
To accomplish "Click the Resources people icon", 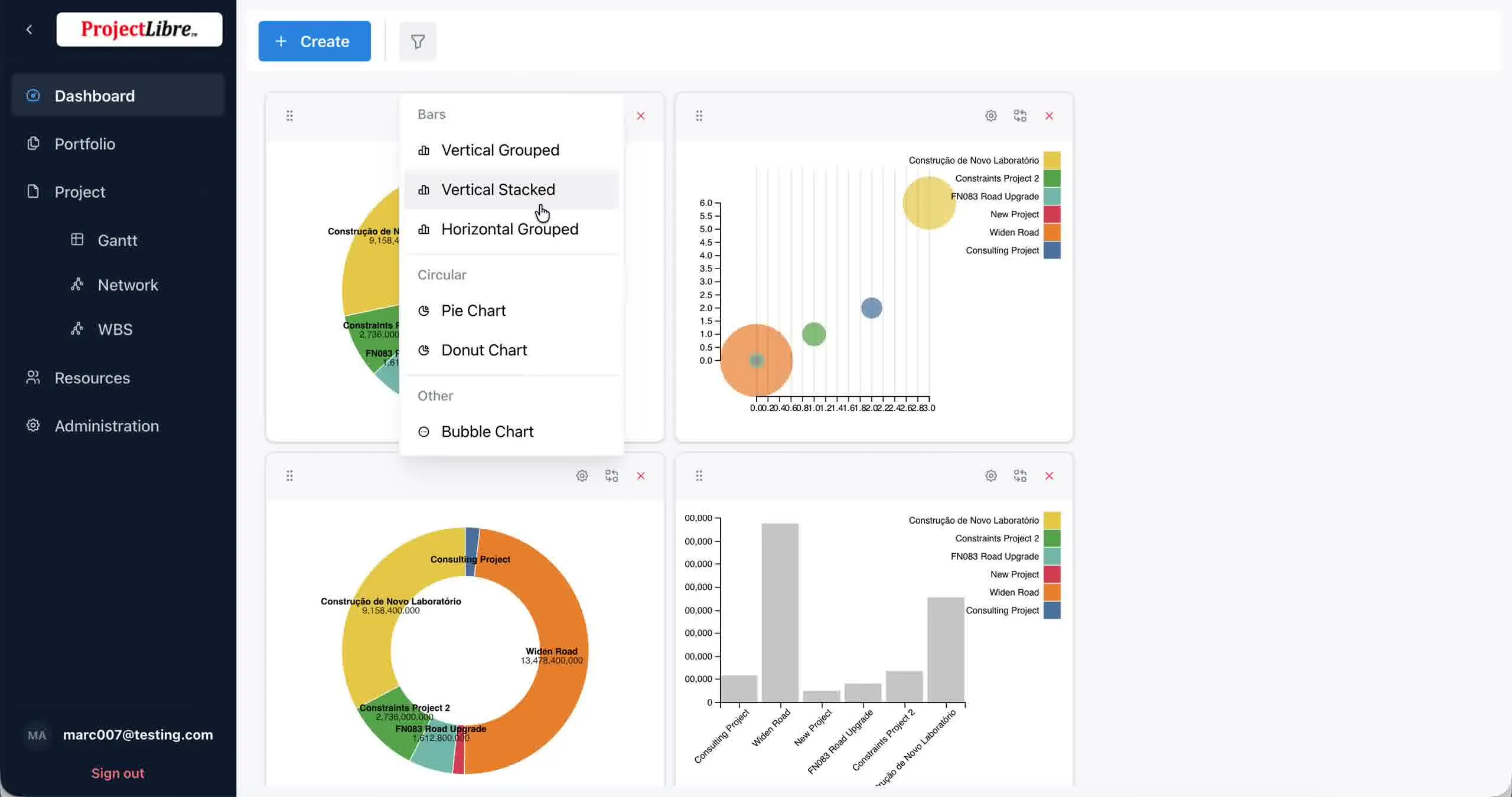I will pyautogui.click(x=33, y=378).
